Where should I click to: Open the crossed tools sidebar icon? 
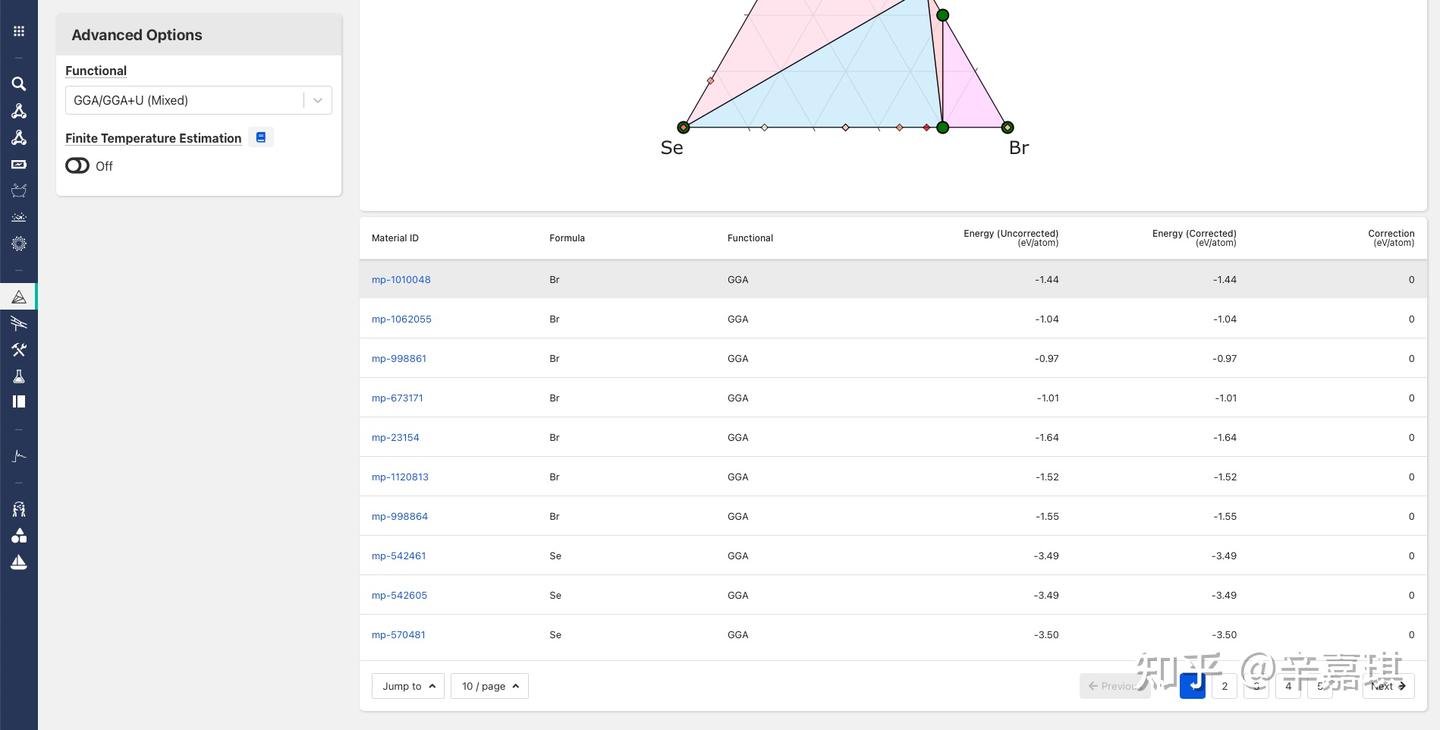(19, 349)
